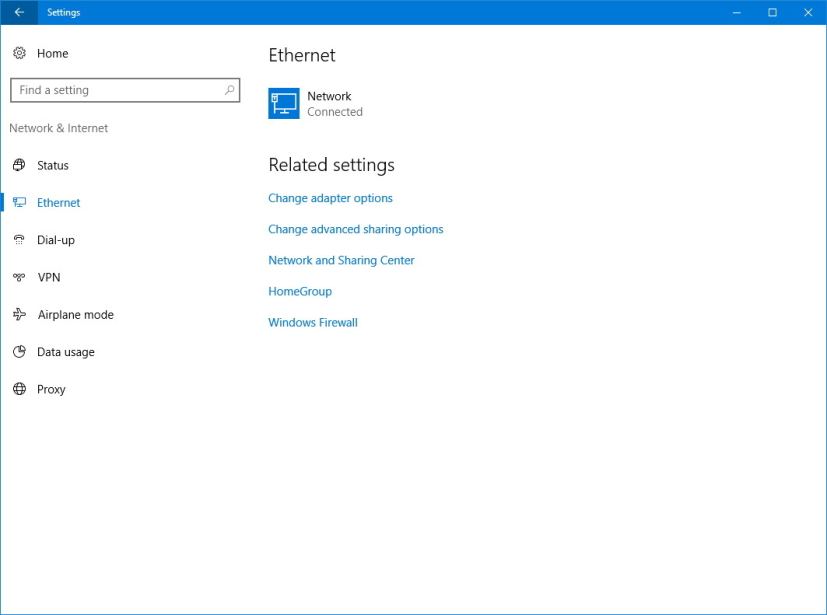Open the Proxy settings page

[x=51, y=389]
